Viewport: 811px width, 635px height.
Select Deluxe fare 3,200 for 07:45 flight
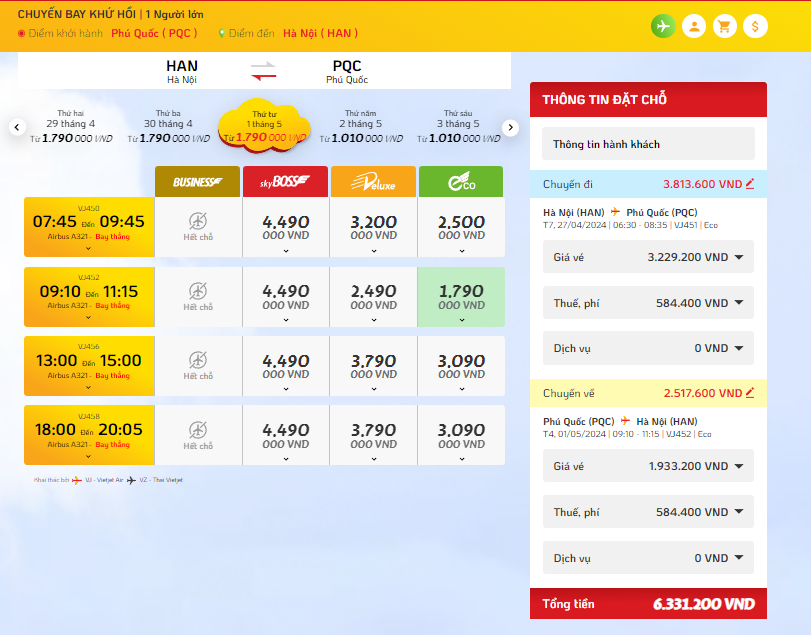[373, 228]
